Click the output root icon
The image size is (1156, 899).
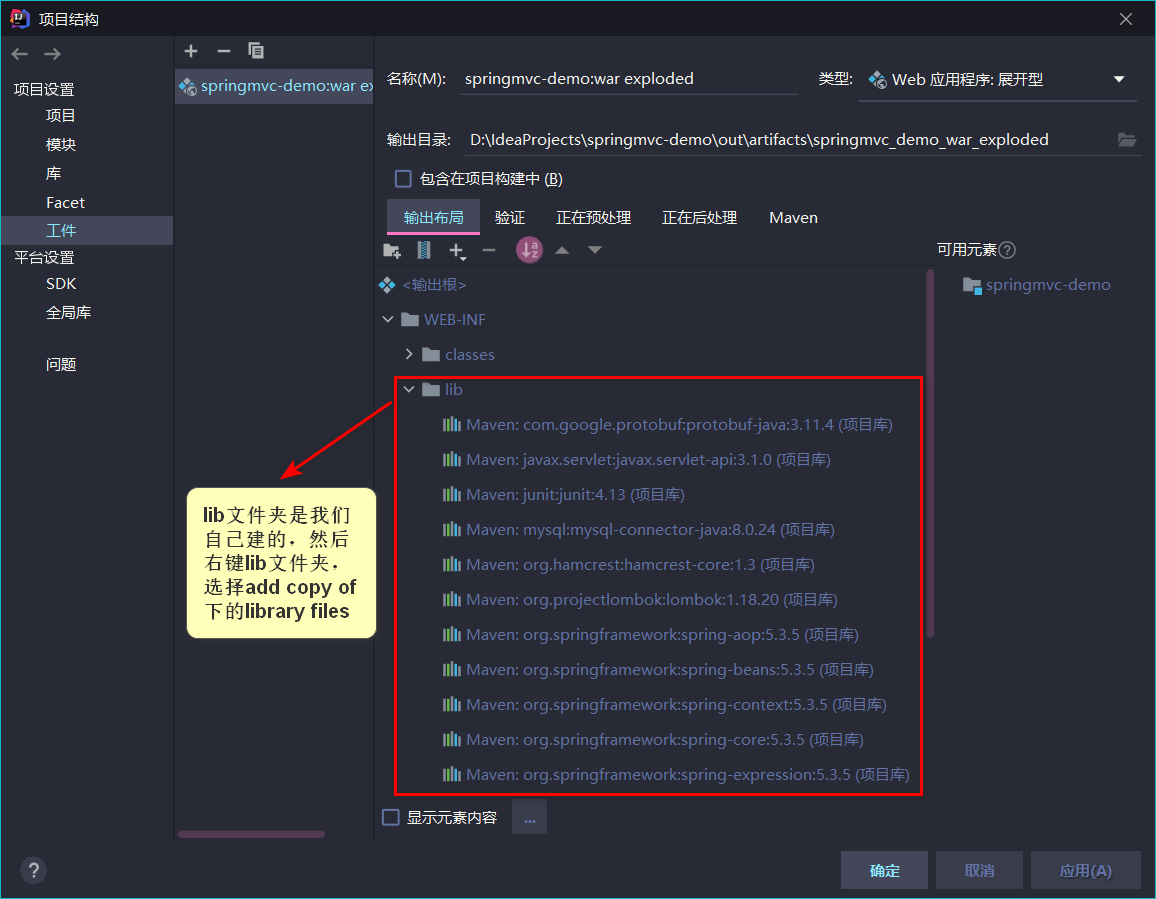(387, 285)
